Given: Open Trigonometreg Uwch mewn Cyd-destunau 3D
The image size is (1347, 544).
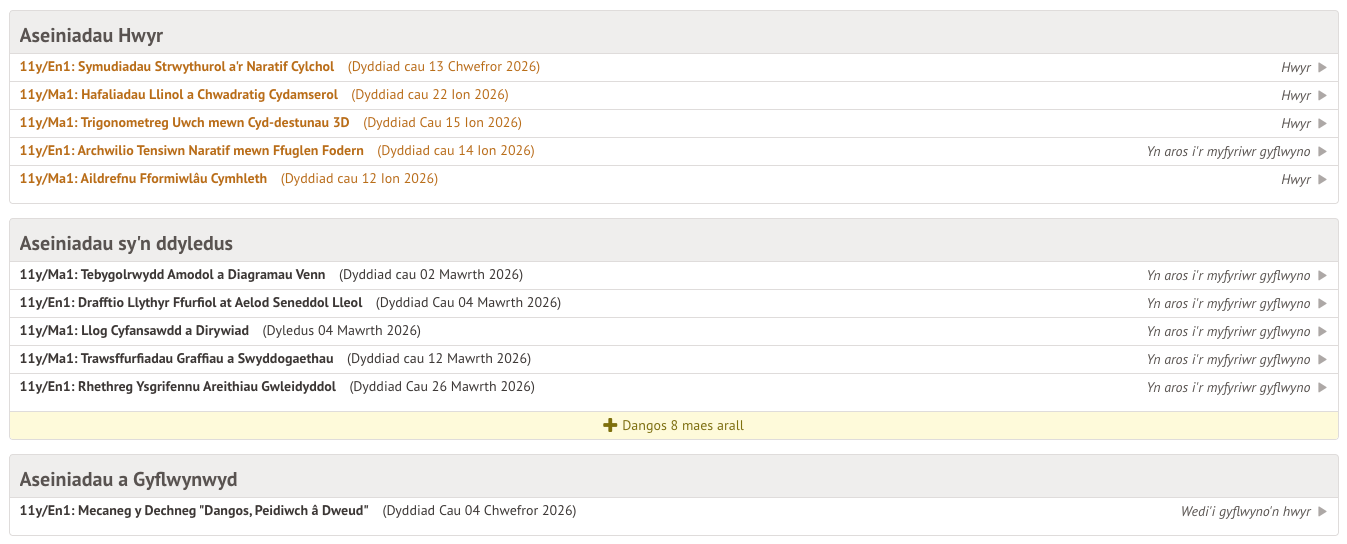Looking at the screenshot, I should [x=185, y=123].
